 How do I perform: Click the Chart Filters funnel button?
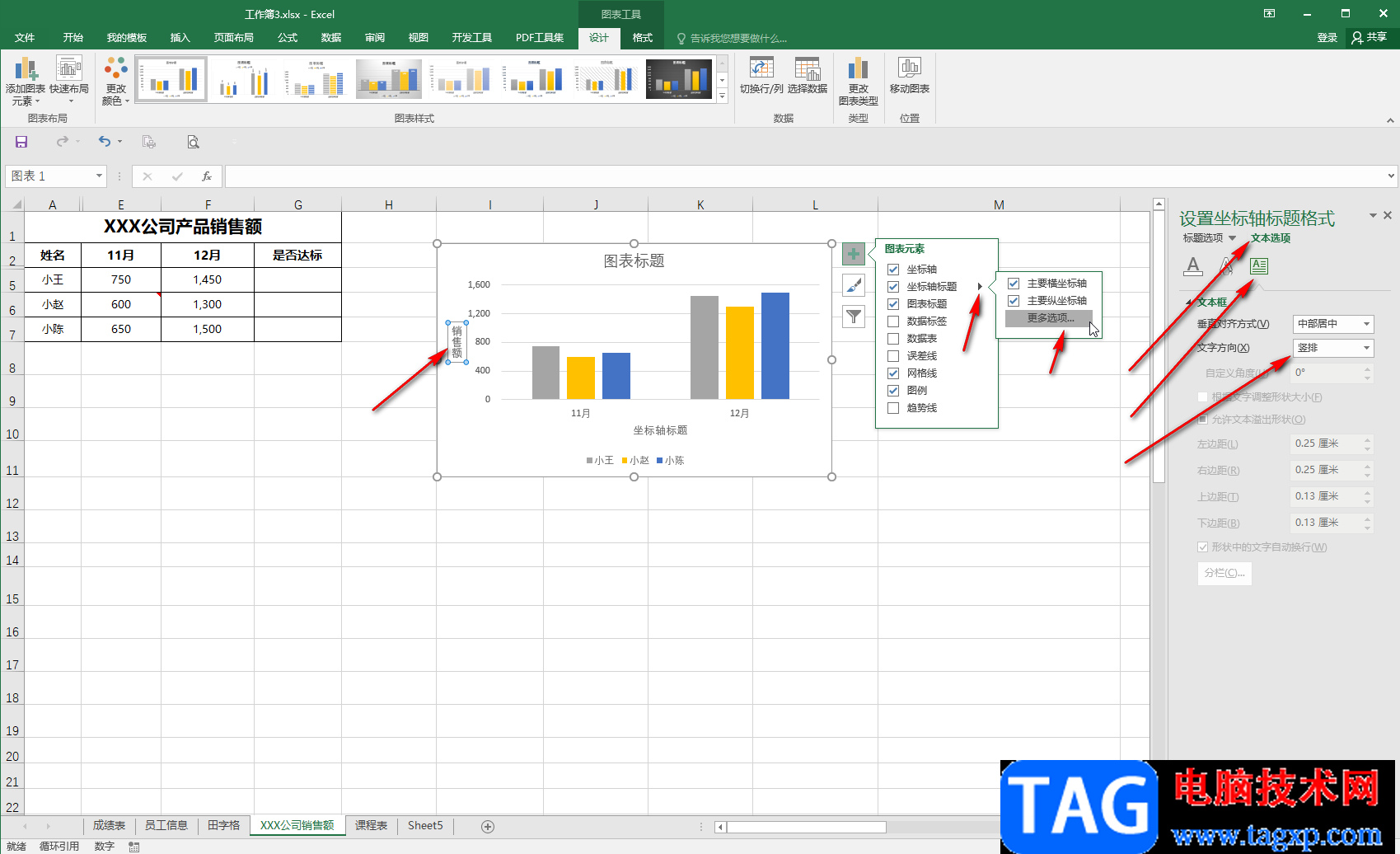coord(854,317)
